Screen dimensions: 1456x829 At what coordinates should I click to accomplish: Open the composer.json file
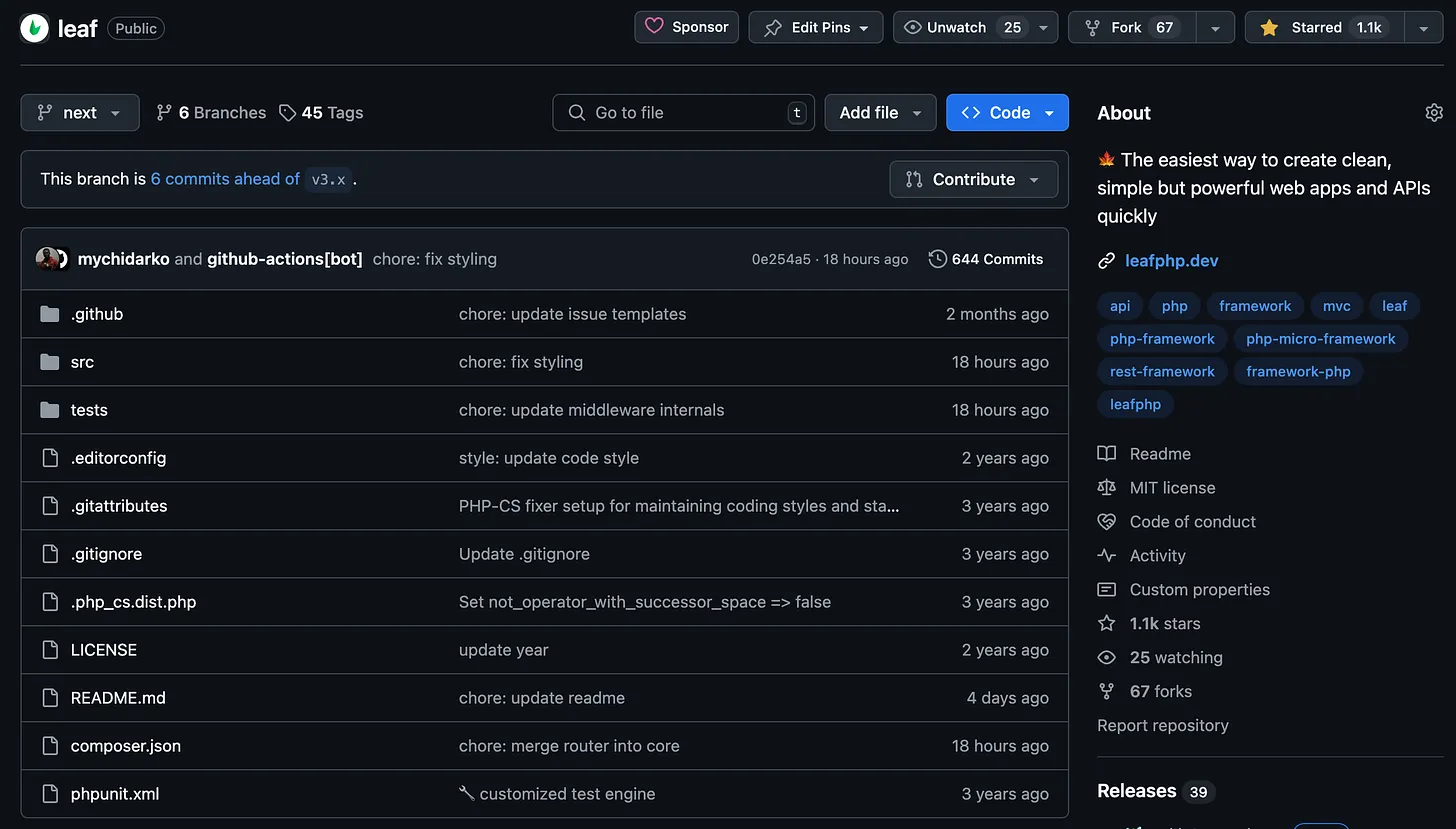click(x=126, y=746)
